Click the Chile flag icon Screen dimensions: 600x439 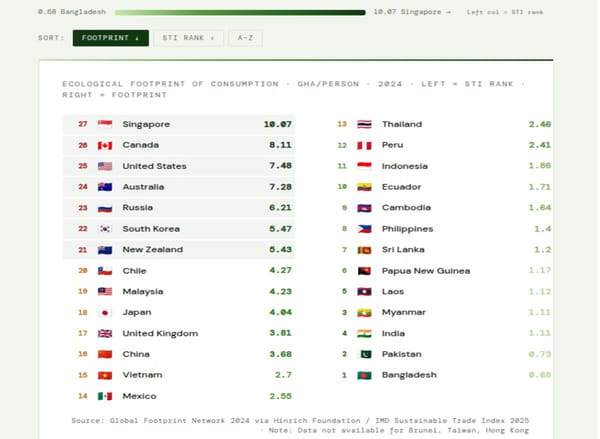pos(105,271)
